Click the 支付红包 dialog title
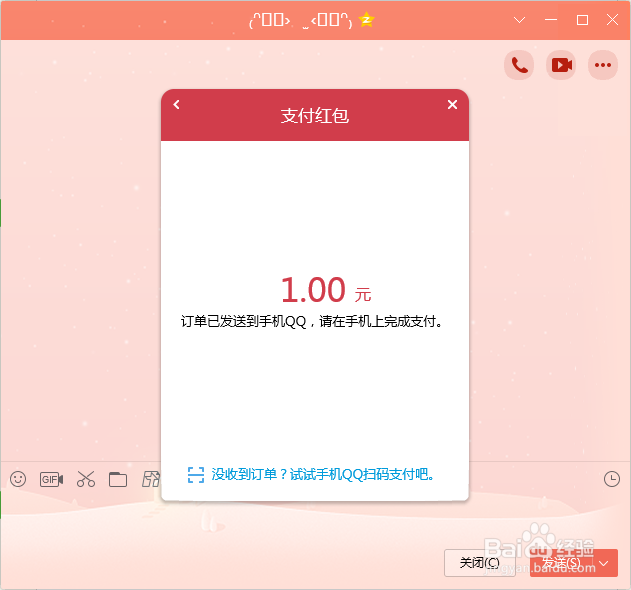The width and height of the screenshot is (631, 590). click(x=315, y=116)
